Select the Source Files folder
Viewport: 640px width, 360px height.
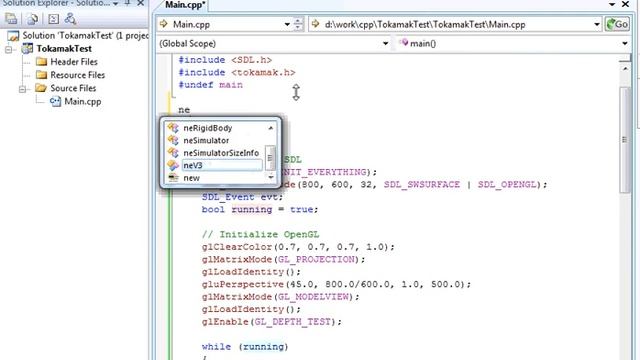pos(73,88)
